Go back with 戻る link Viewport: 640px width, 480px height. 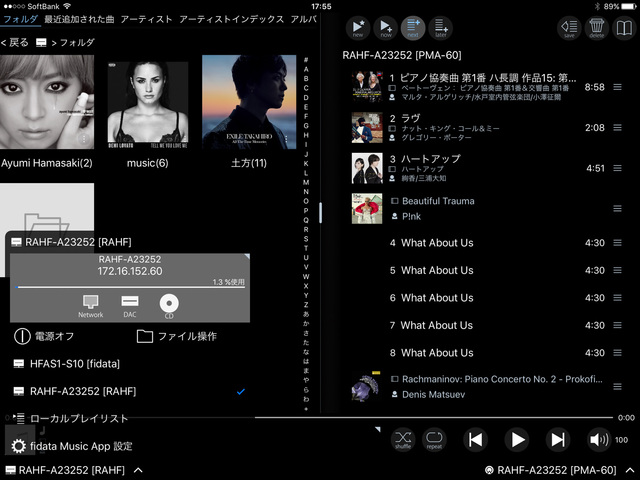tap(15, 42)
